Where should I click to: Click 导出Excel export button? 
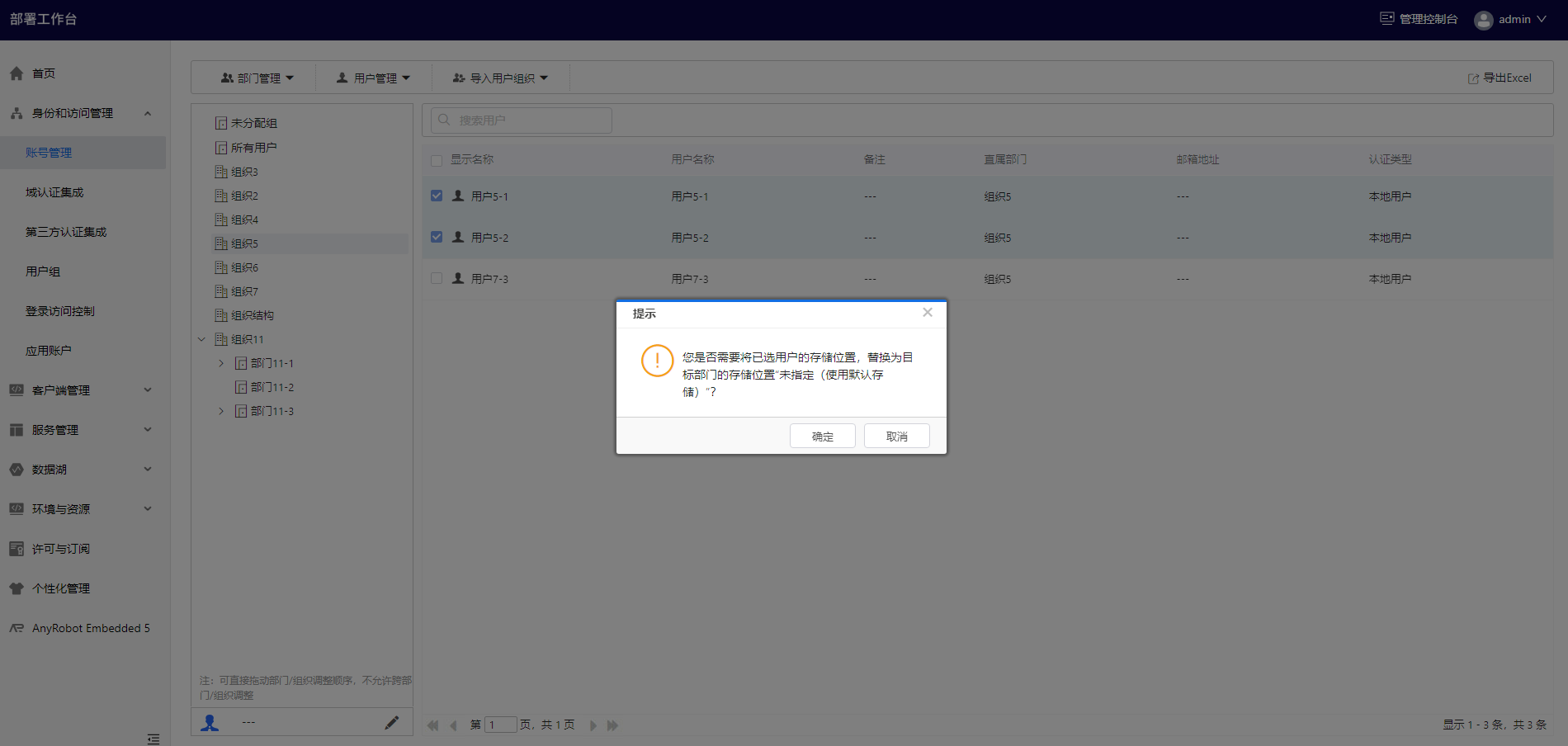(x=1500, y=78)
